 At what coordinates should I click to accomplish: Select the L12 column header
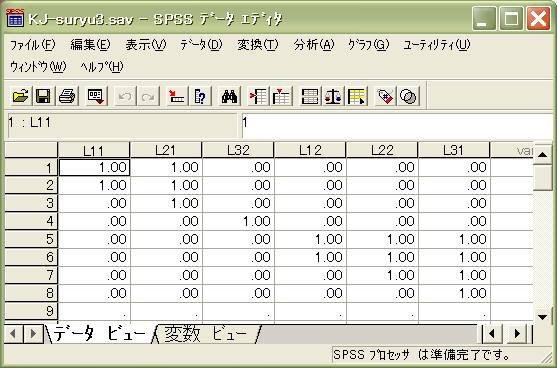click(x=310, y=150)
